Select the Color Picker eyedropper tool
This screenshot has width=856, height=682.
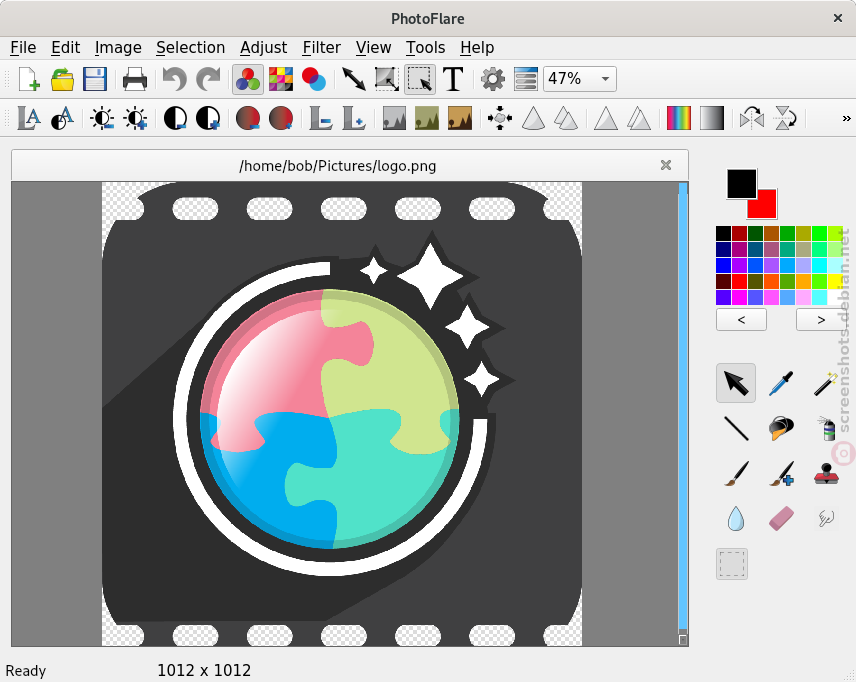(781, 383)
